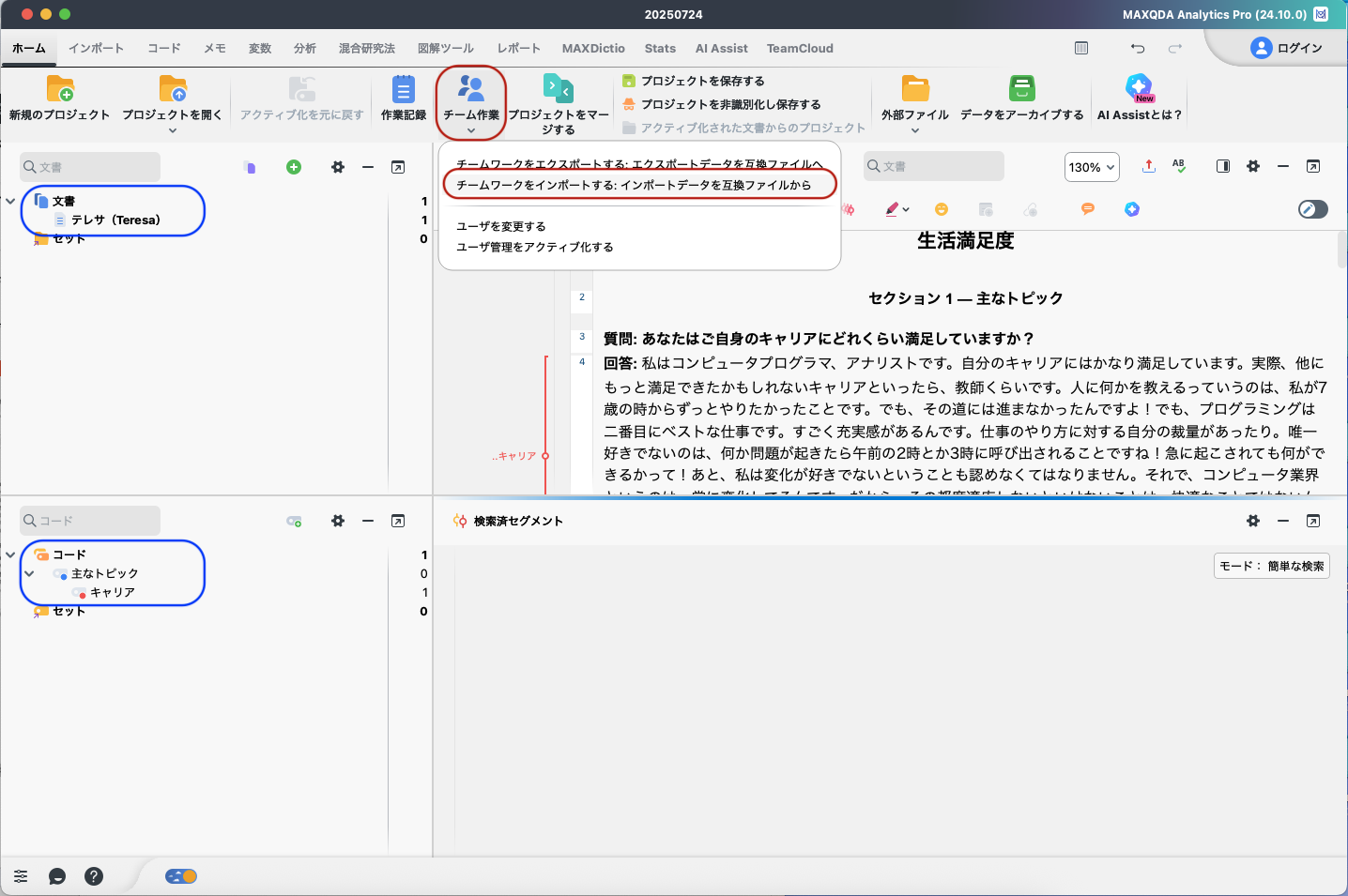Viewport: 1348px width, 896px height.
Task: Select ユーザ管理をアクティブ化する menu entry
Action: click(x=535, y=247)
